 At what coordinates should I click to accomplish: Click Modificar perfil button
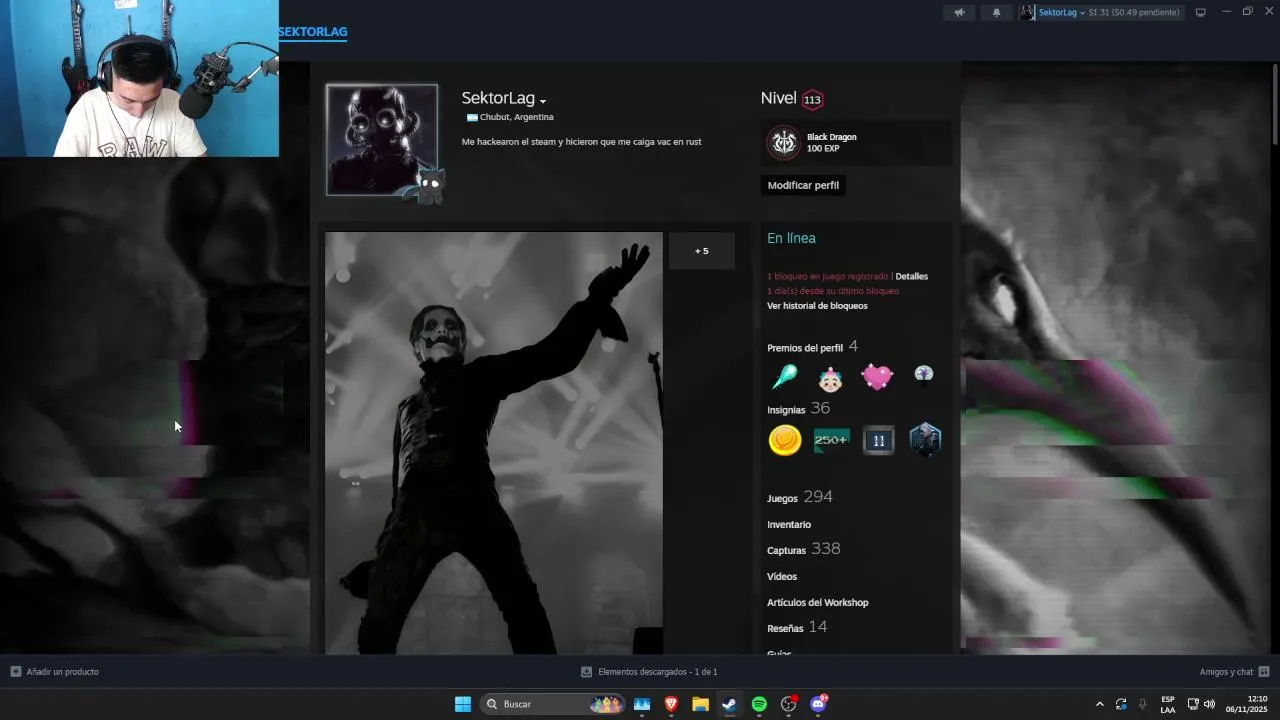click(x=803, y=185)
